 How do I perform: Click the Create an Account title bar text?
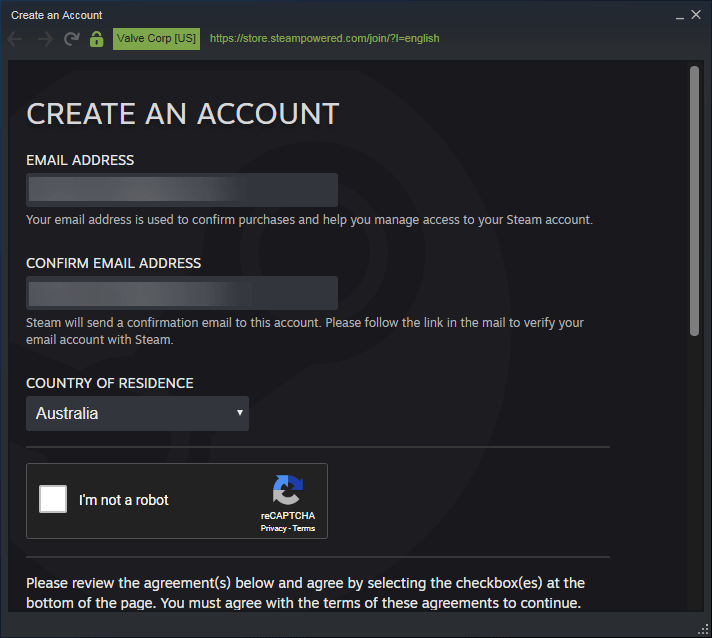pos(56,15)
